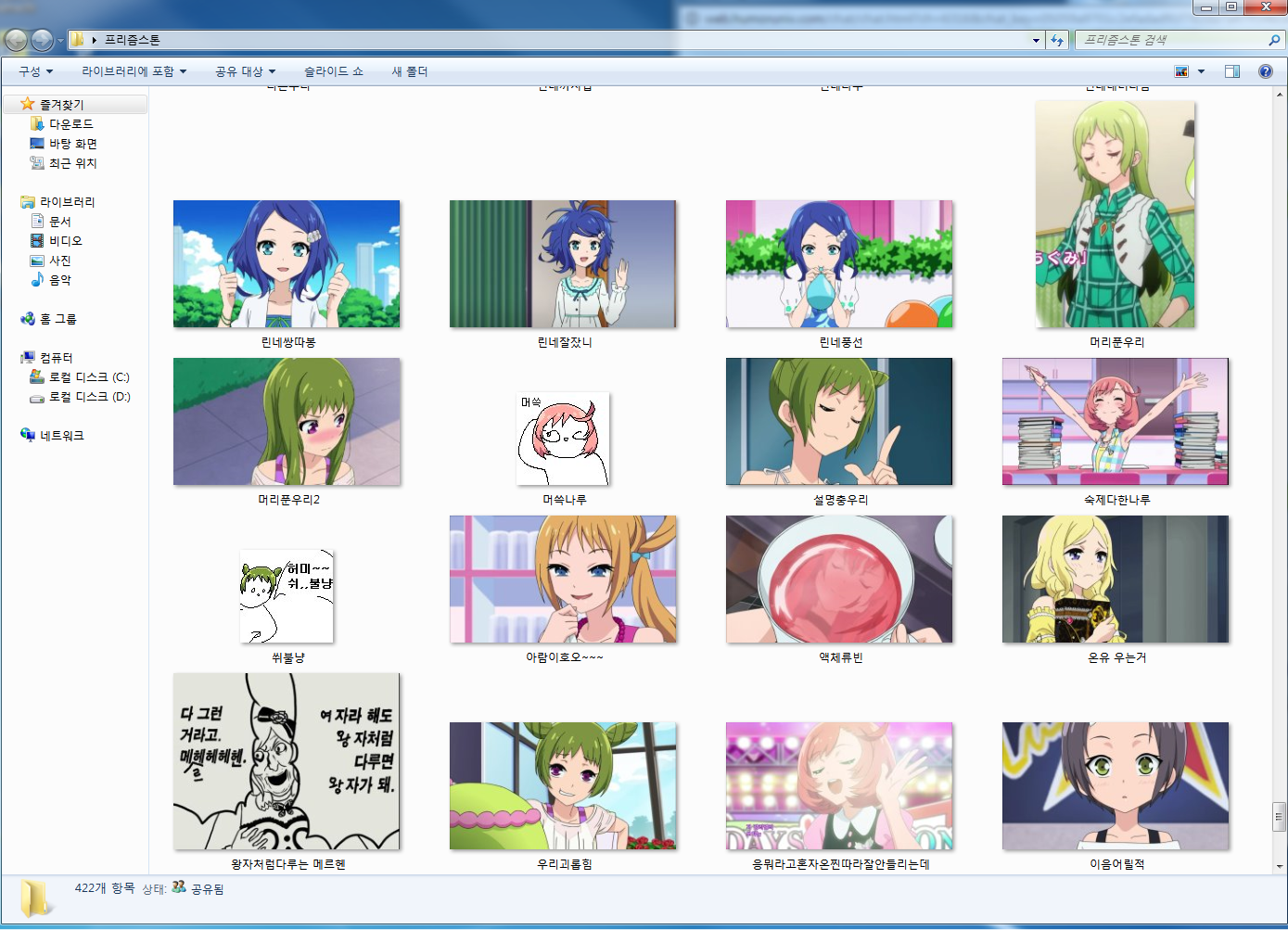
Task: Click the 공유됨 shared status icon
Action: [179, 887]
